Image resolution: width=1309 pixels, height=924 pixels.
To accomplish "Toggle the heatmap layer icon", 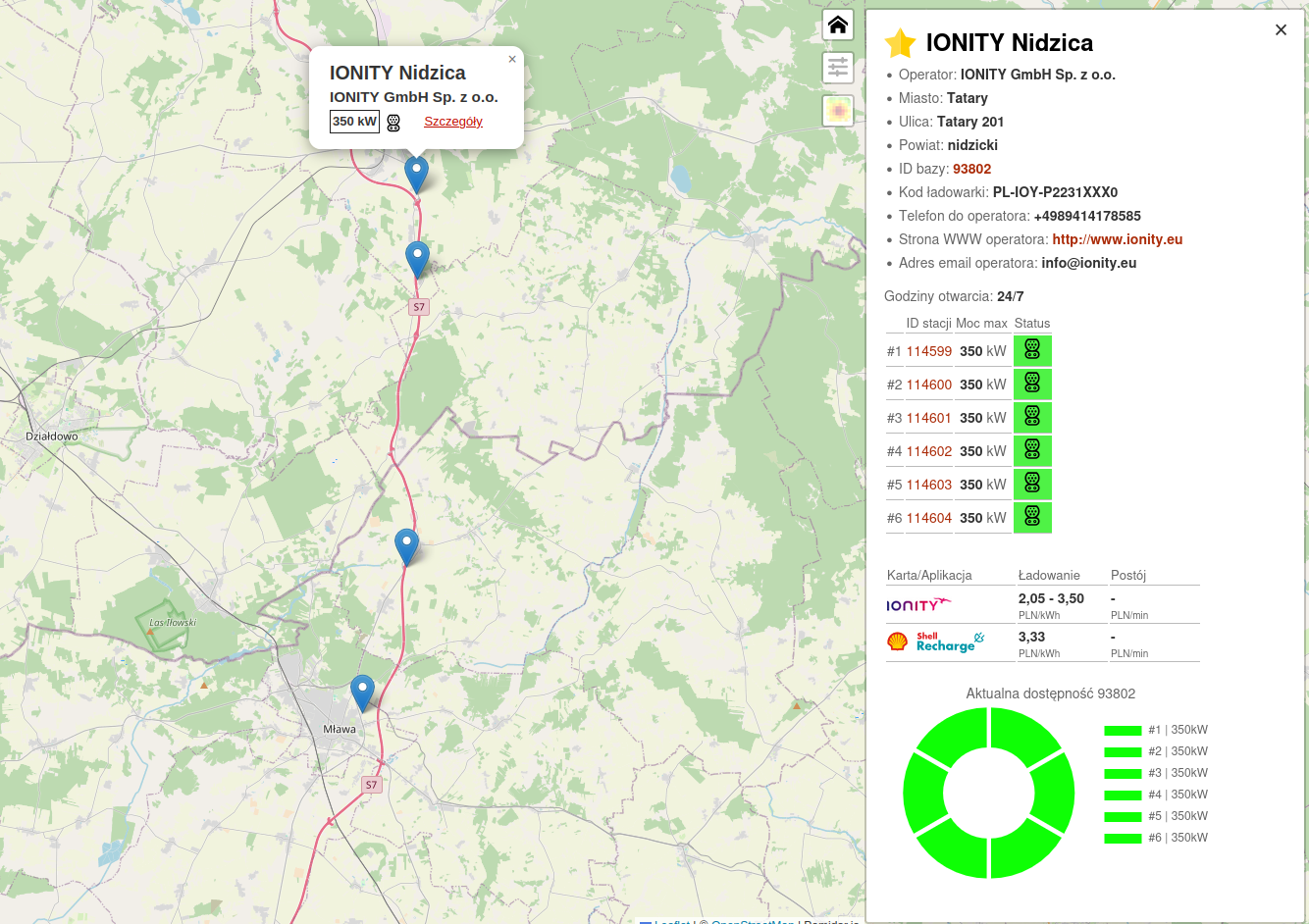I will point(838,111).
